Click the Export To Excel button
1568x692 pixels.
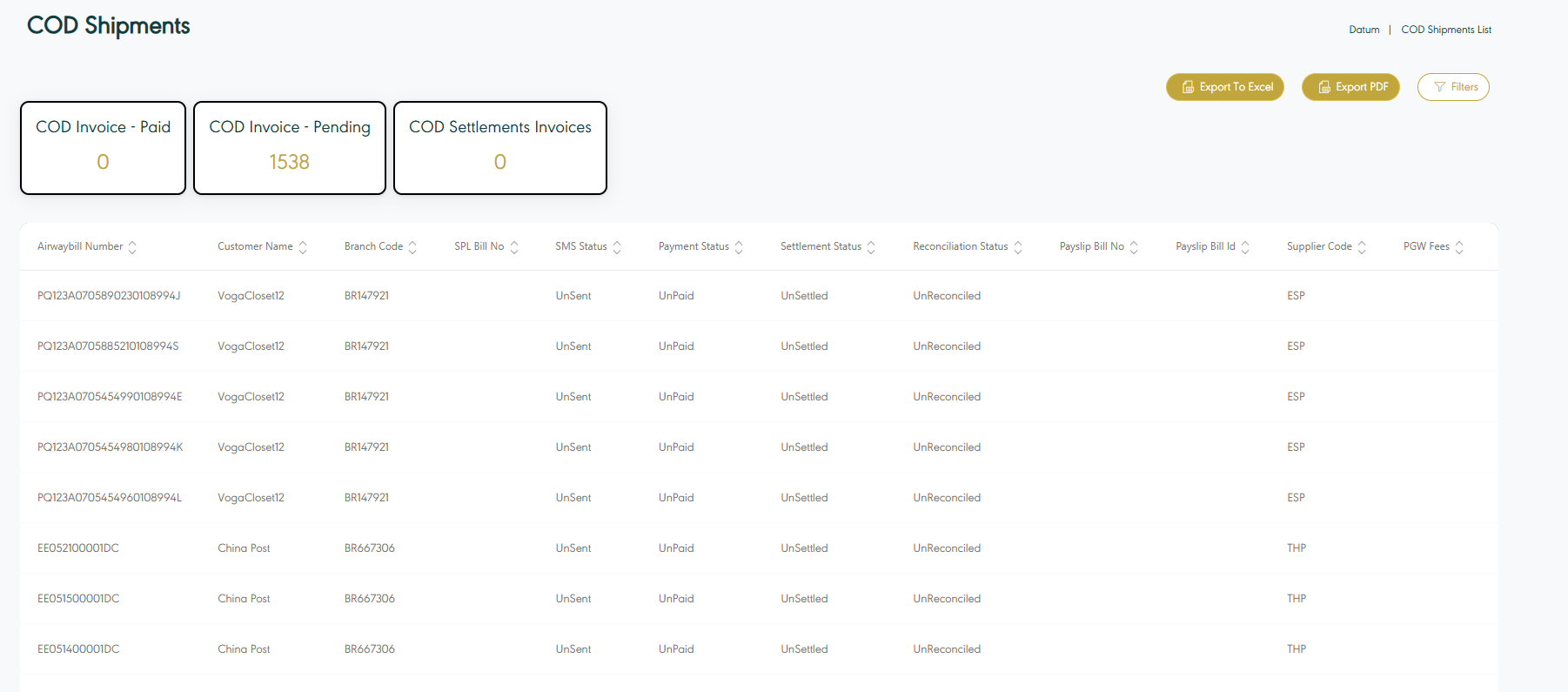(x=1225, y=87)
